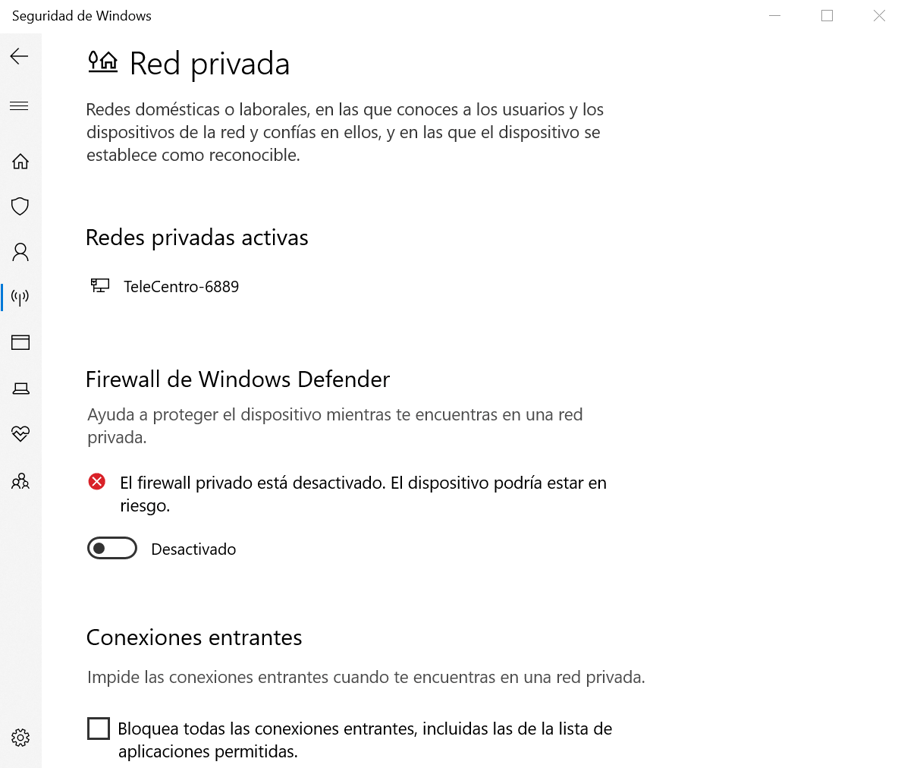Open the App and browser control icon
Screen dimensions: 898x768
[20, 342]
